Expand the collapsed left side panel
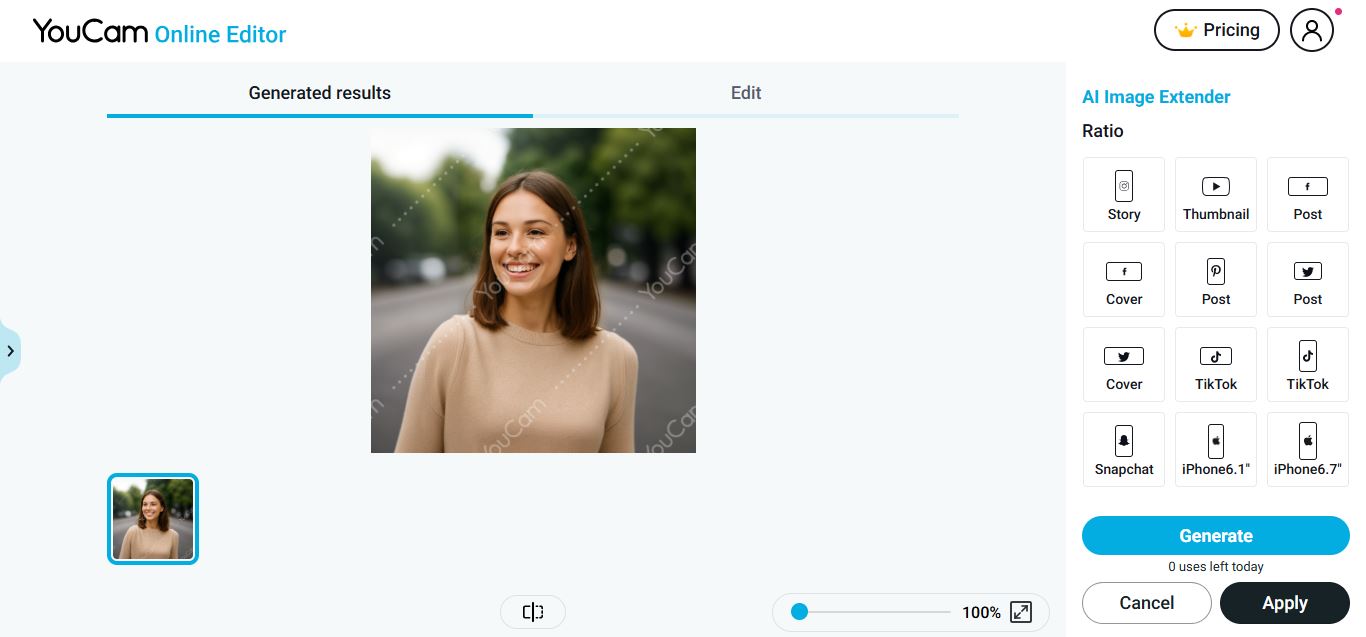Image resolution: width=1366 pixels, height=637 pixels. (10, 351)
